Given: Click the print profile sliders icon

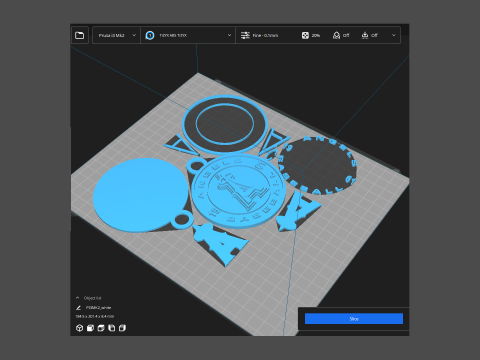Looking at the screenshot, I should click(245, 35).
